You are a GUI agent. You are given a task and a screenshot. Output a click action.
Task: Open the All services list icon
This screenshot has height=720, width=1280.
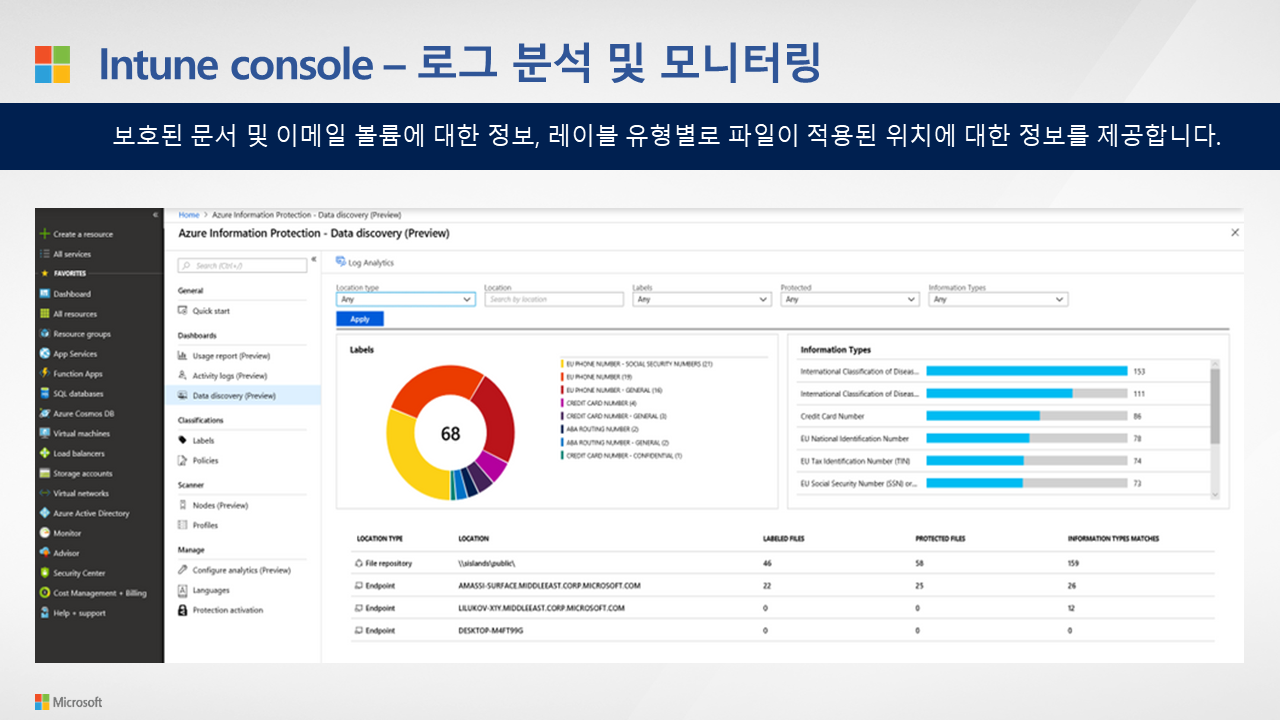click(44, 254)
